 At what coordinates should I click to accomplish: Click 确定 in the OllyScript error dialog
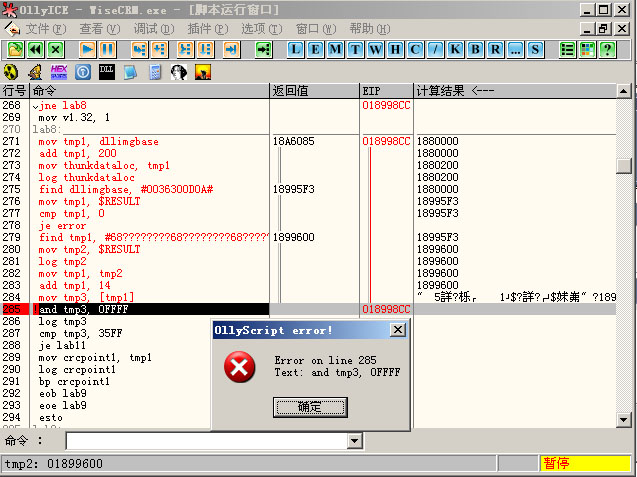310,407
